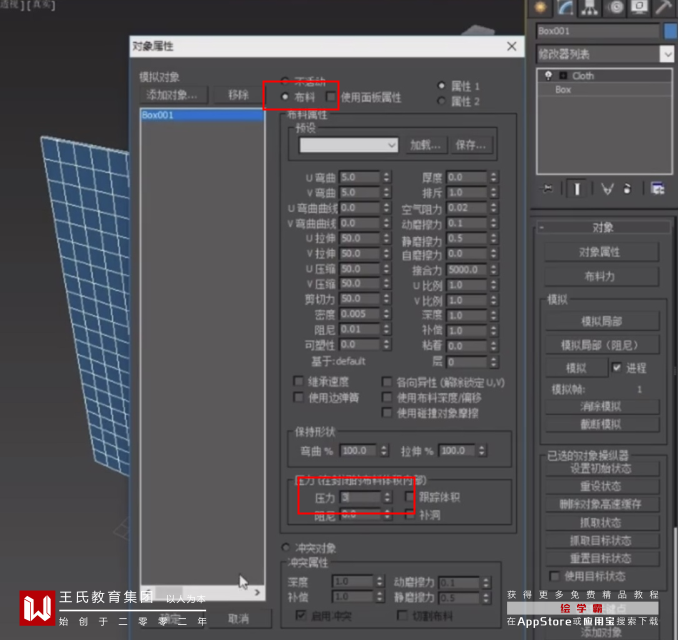Viewport: 678px width, 640px height.
Task: Enable the 使用布料深度/偏移 checkbox
Action: [387, 397]
